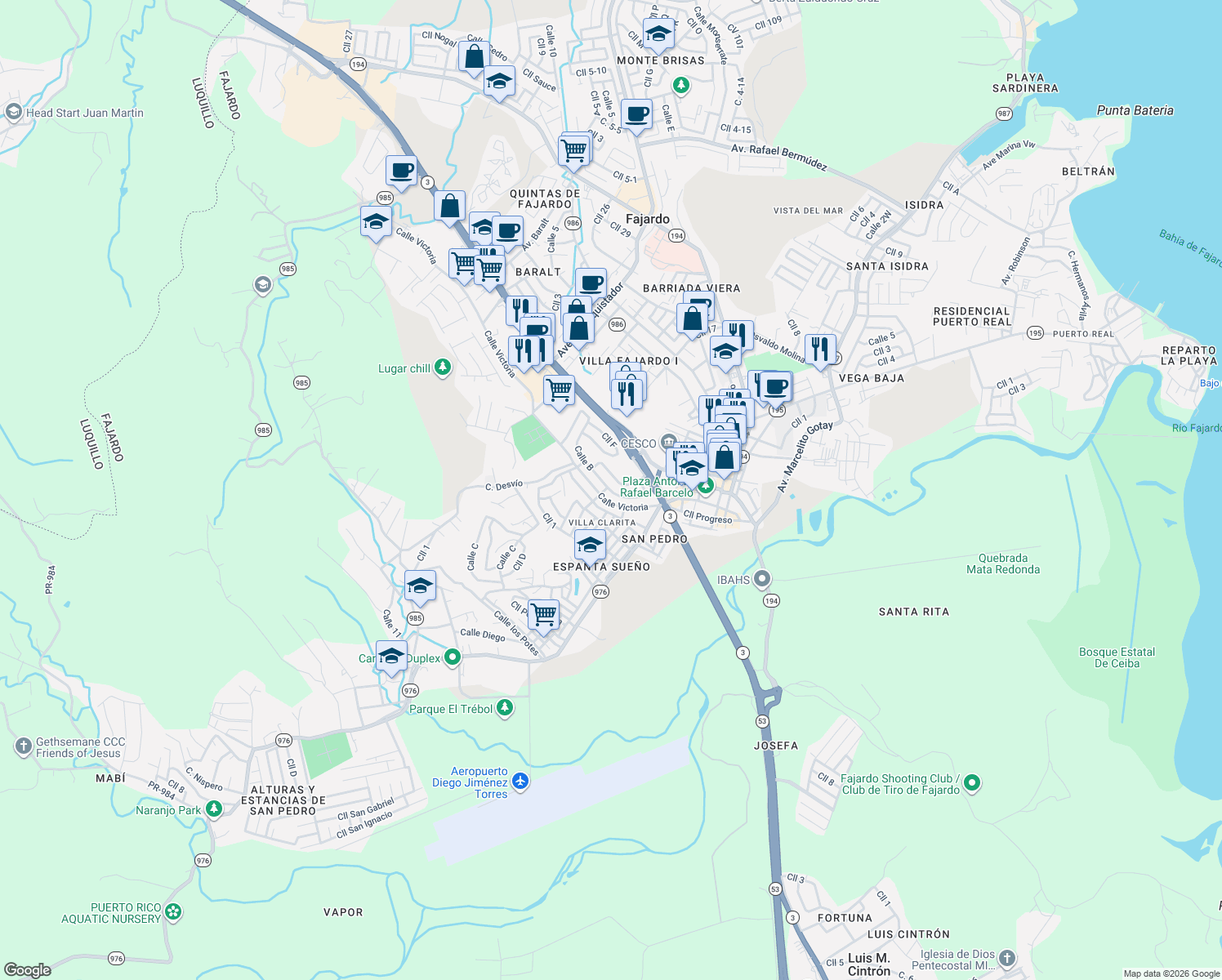Screen dimensions: 1222x980
Task: Click the VAPOR label
Action: pyautogui.click(x=343, y=912)
